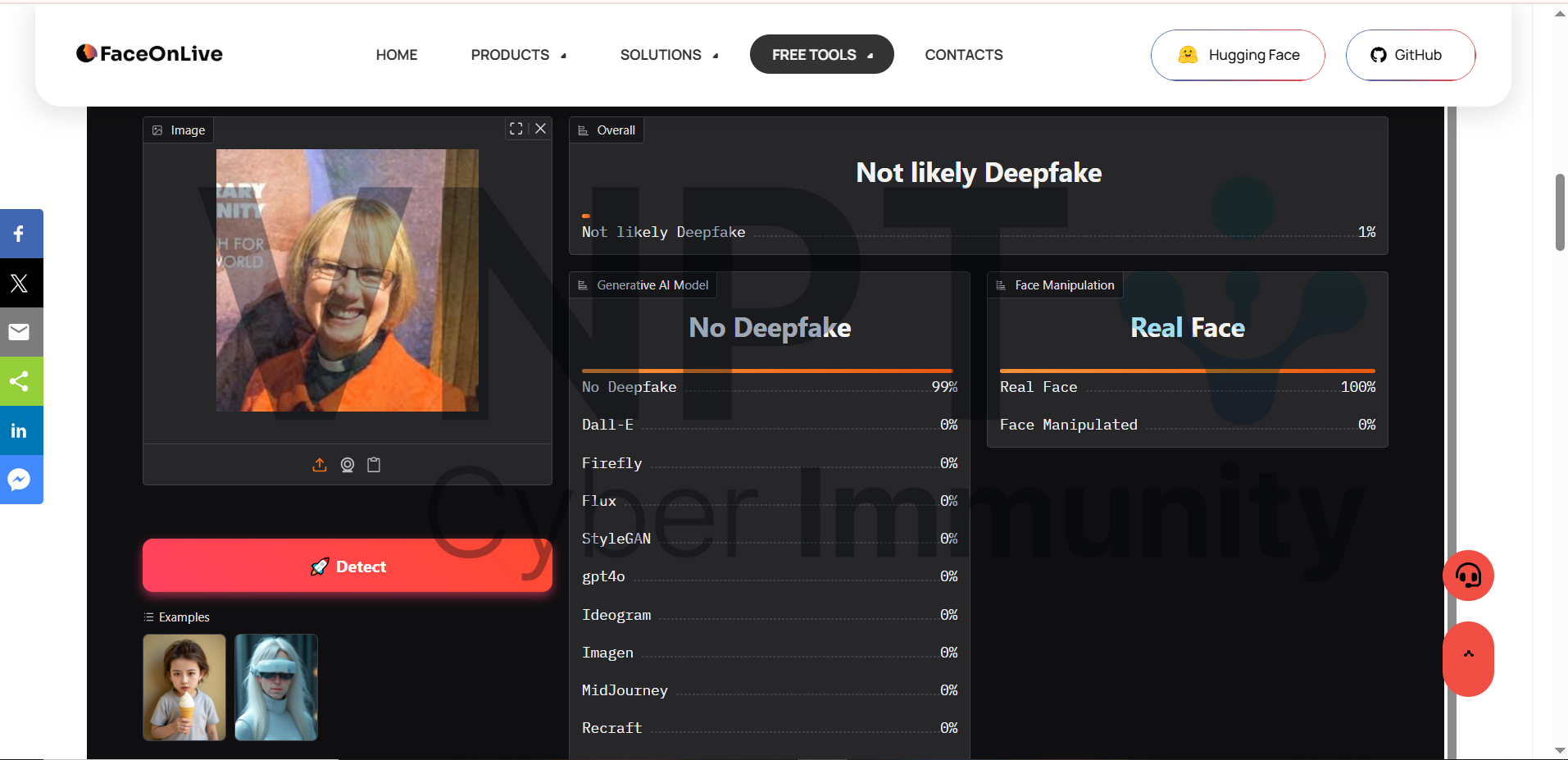
Task: Click the Ideogram result row
Action: [x=770, y=615]
